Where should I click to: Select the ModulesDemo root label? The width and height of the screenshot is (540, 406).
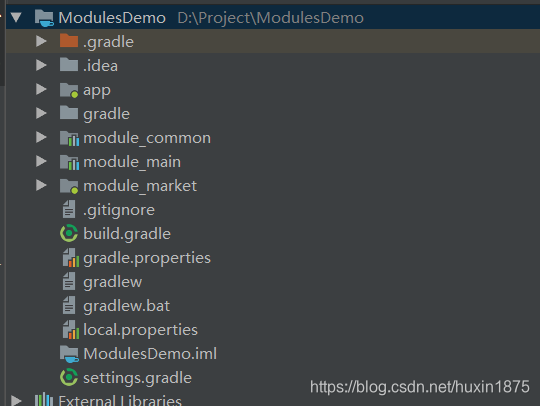(x=112, y=18)
